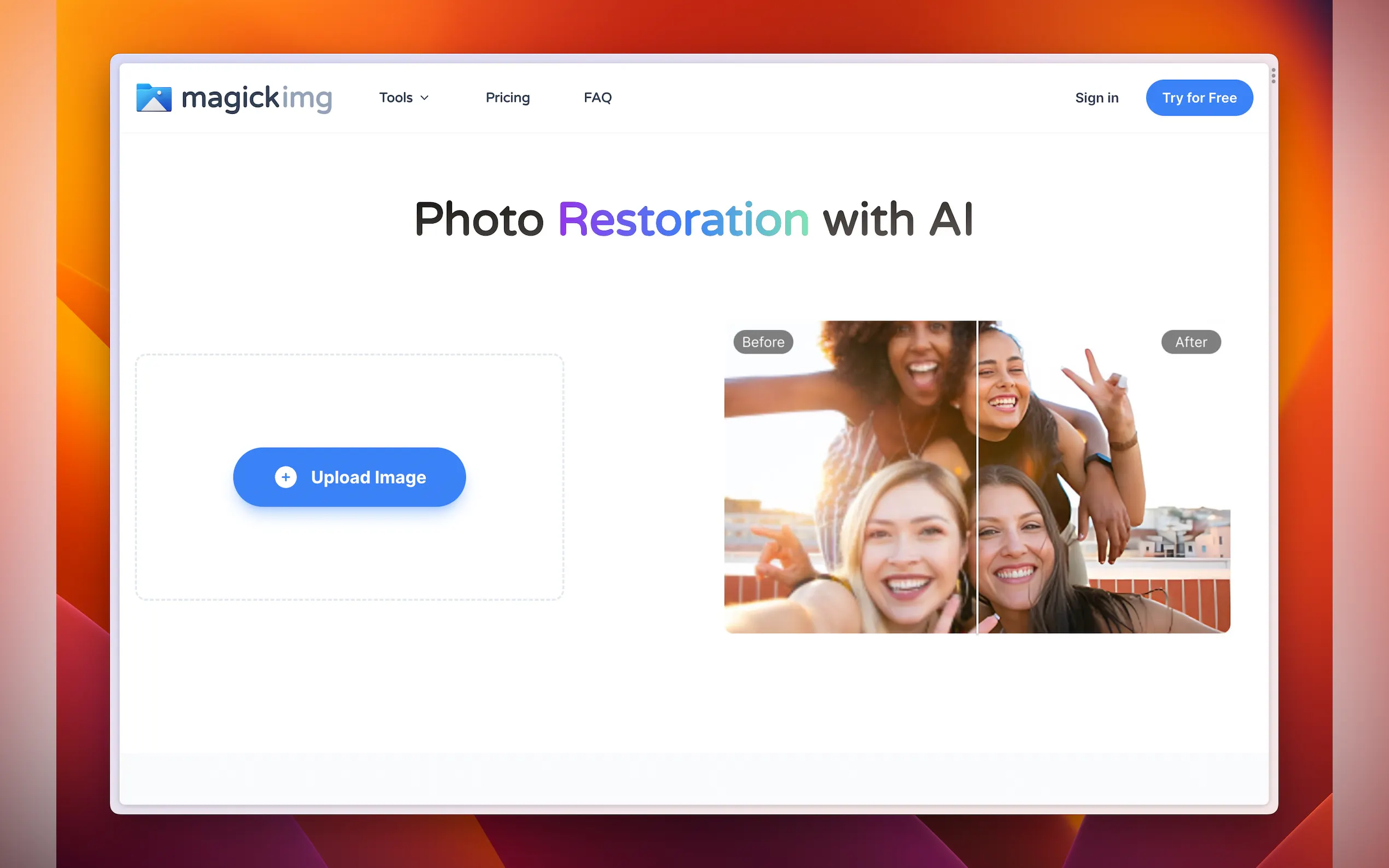Click the plus icon on Upload Image
This screenshot has height=868, width=1389.
285,477
